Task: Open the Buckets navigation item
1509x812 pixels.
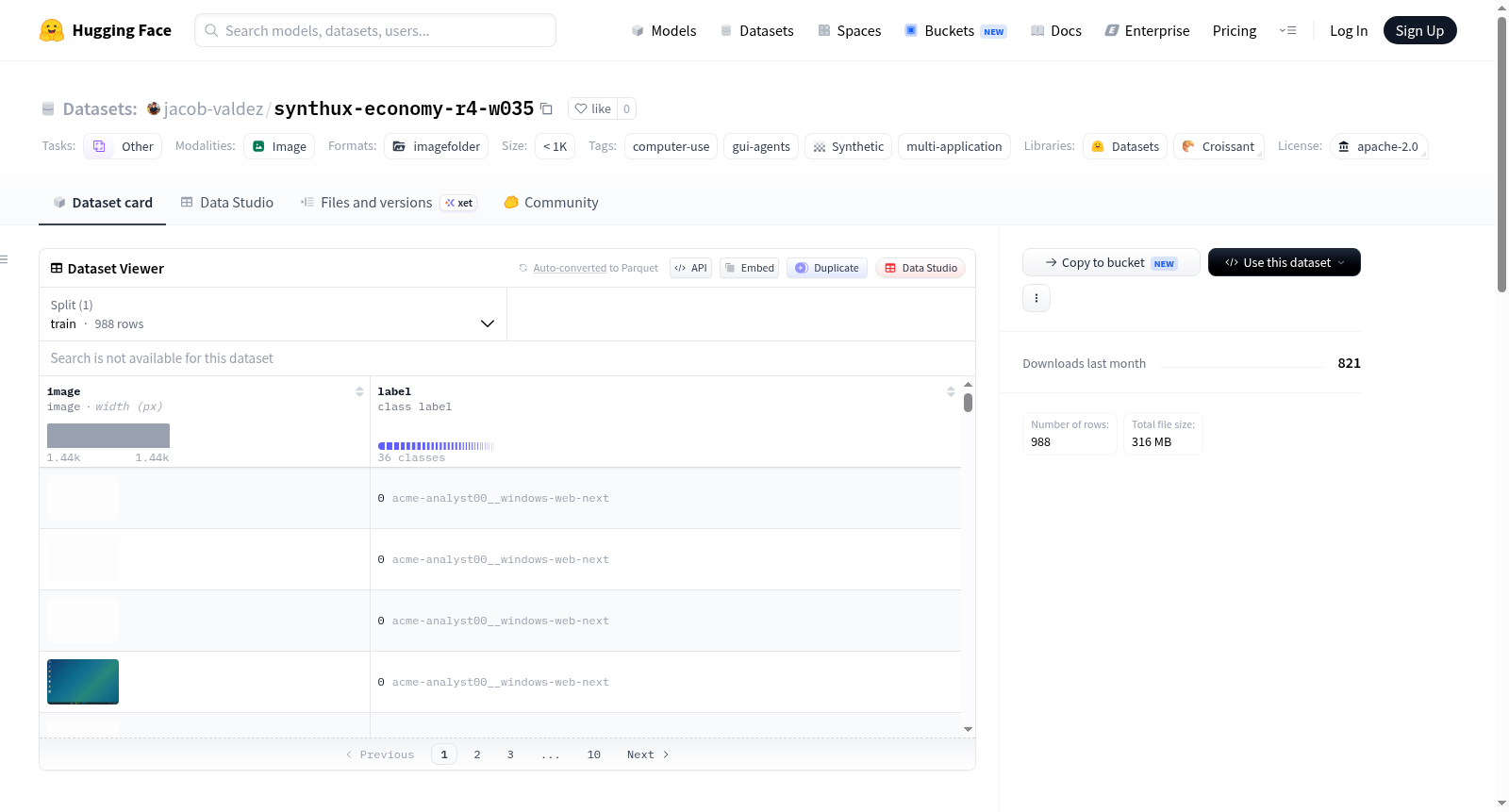Action: pos(955,30)
